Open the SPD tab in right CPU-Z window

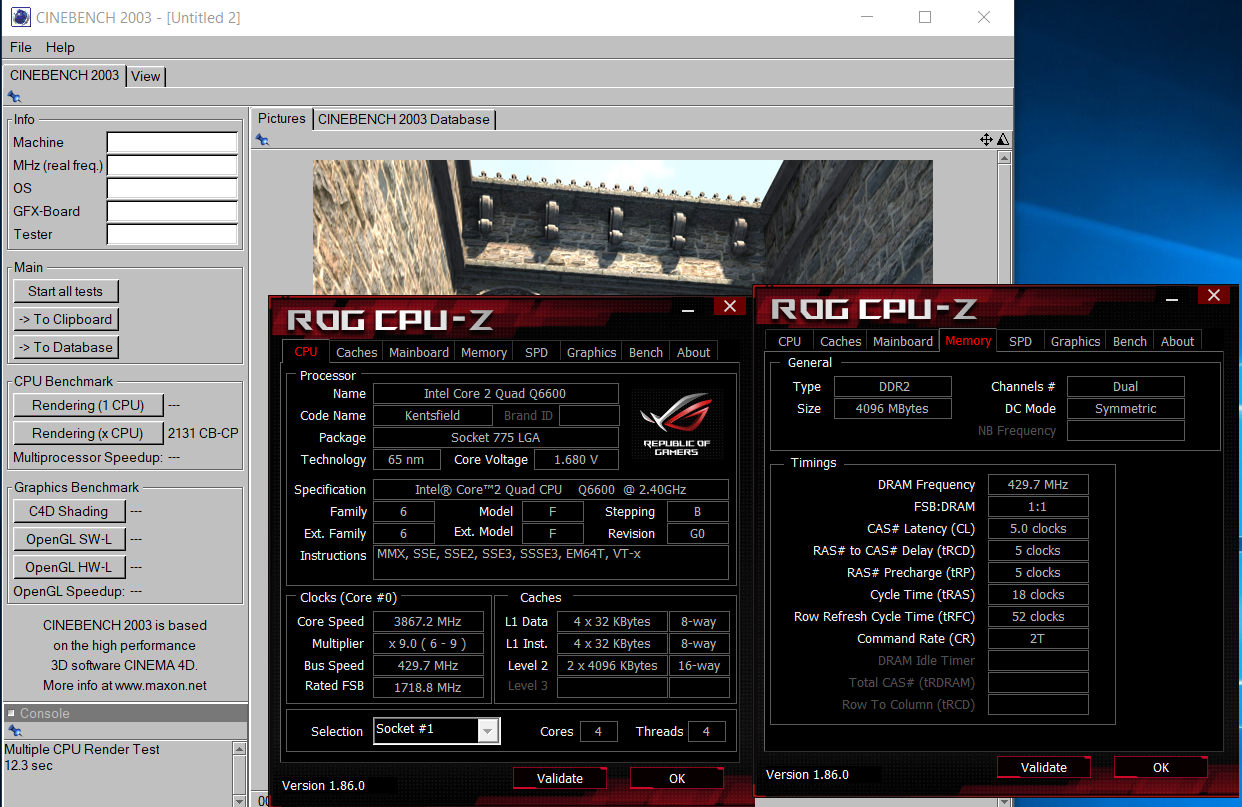[x=1021, y=341]
